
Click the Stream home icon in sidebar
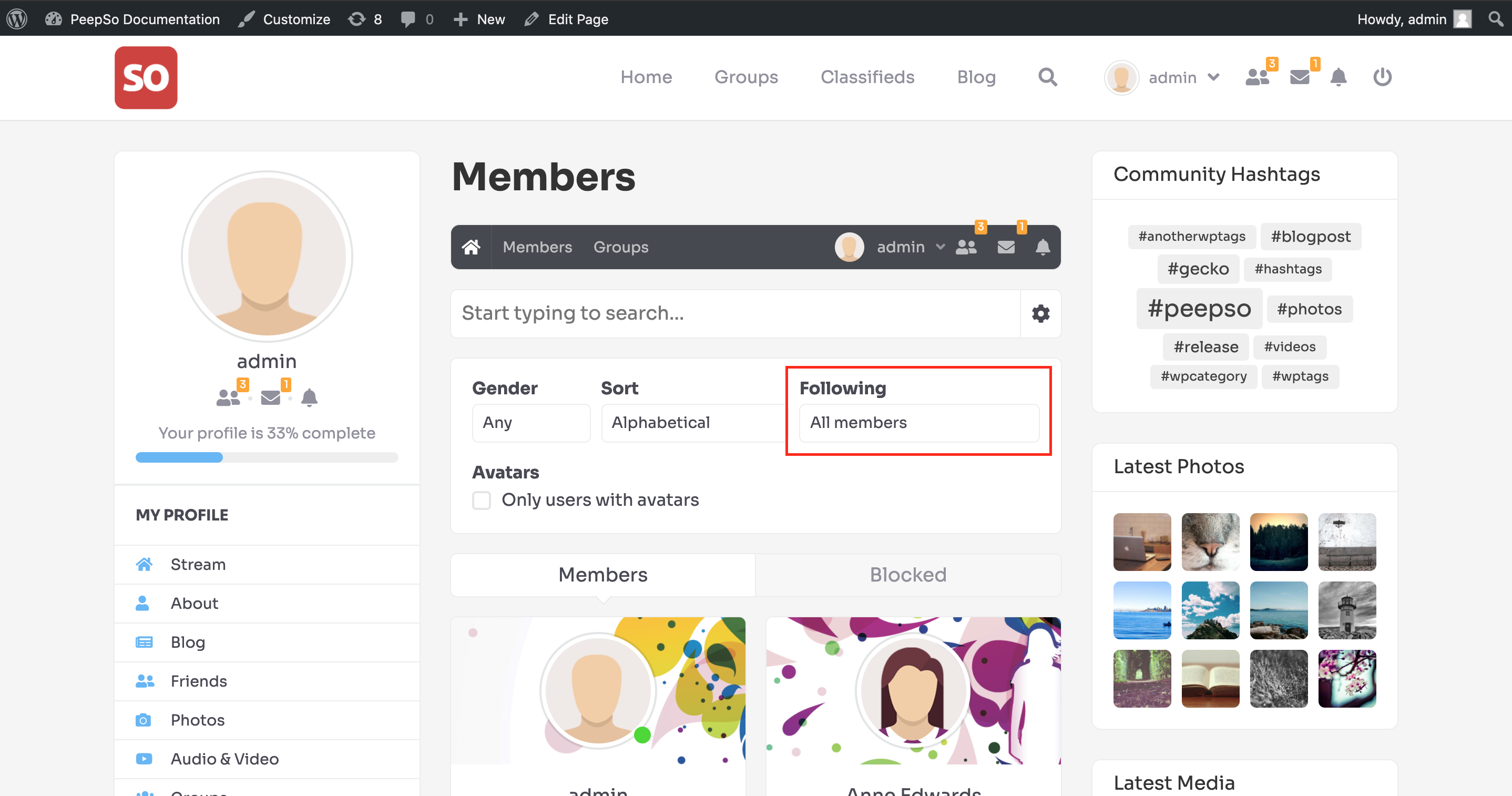tap(144, 564)
